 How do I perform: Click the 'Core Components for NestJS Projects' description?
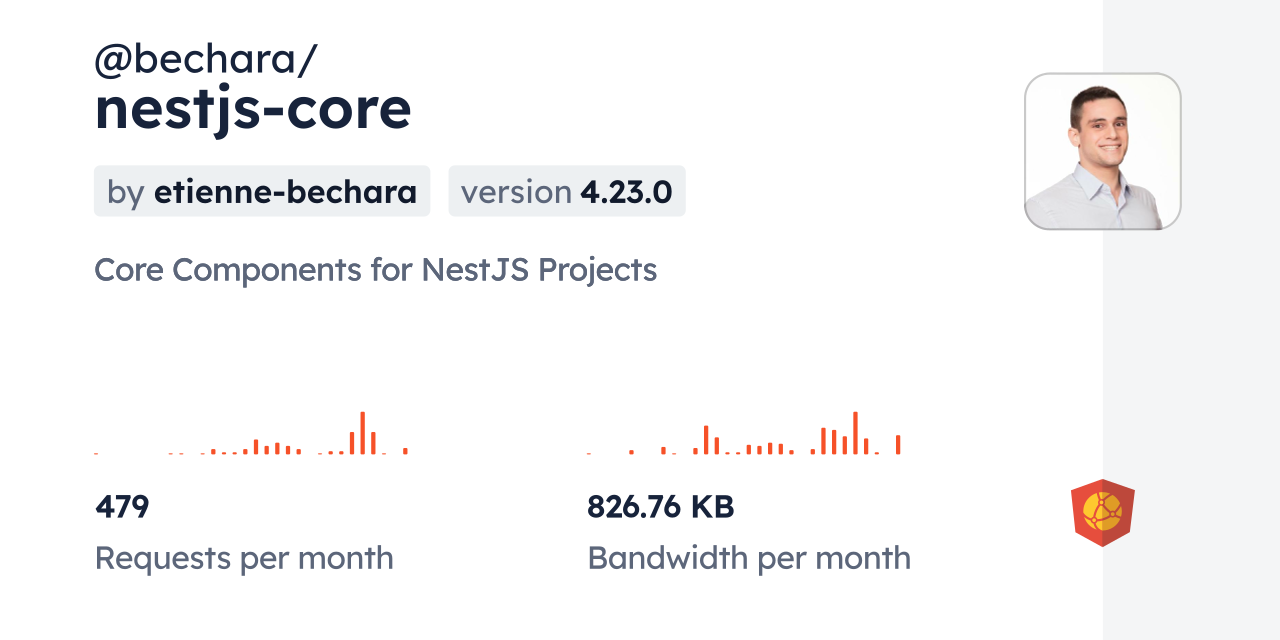point(375,270)
